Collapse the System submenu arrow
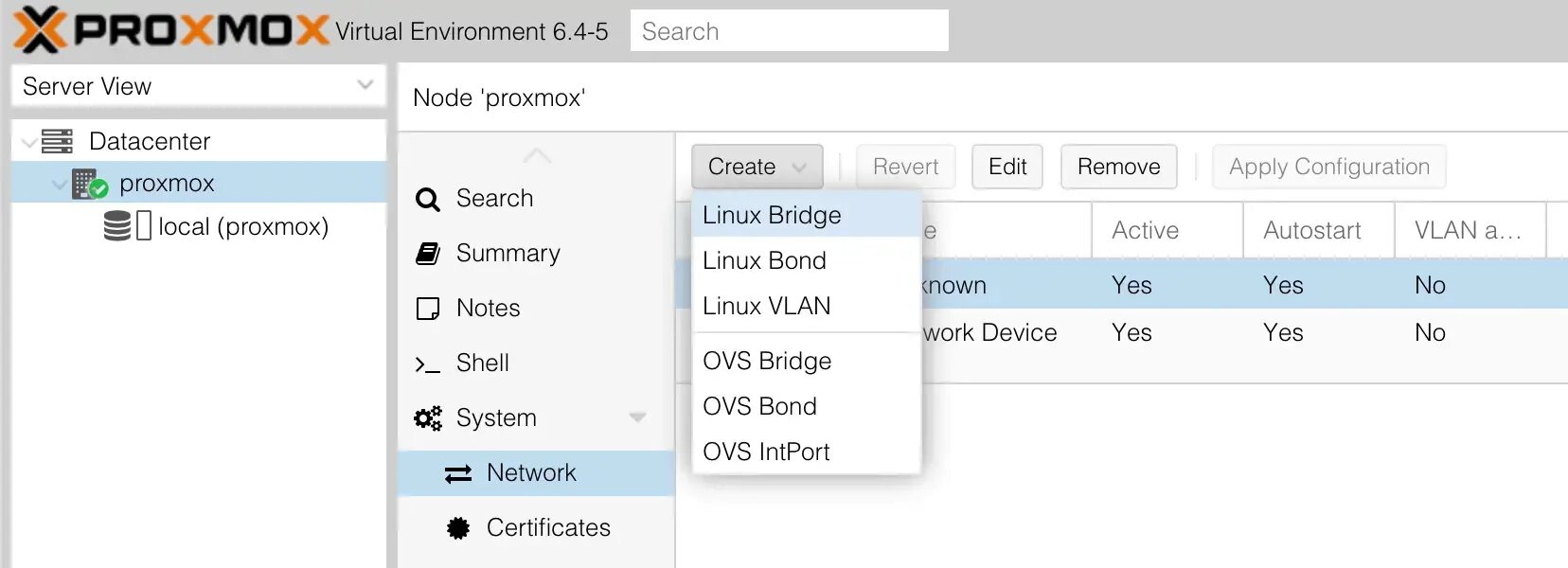This screenshot has width=1568, height=568. (637, 417)
